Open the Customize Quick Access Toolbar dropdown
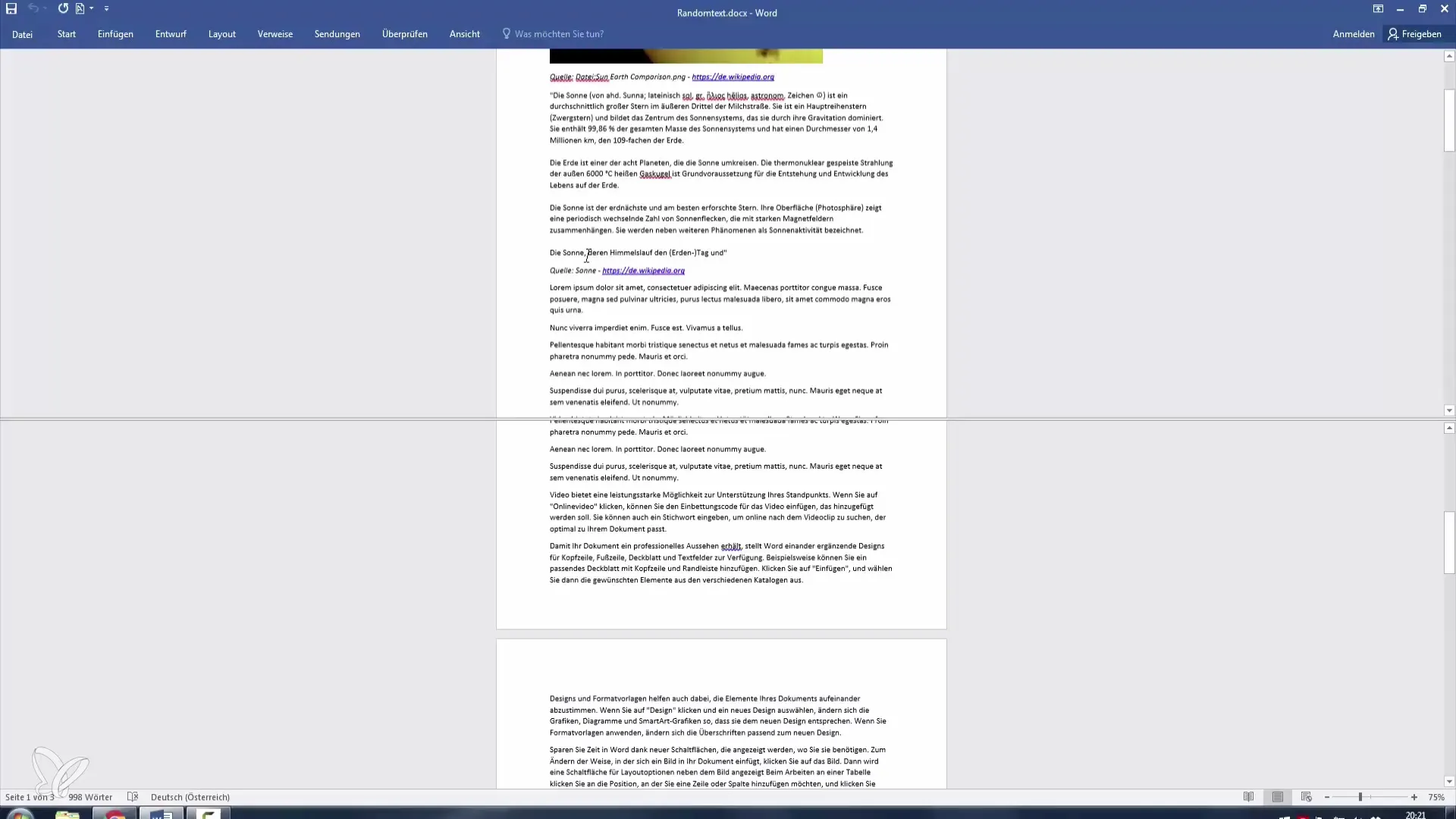Image resolution: width=1456 pixels, height=819 pixels. [107, 8]
